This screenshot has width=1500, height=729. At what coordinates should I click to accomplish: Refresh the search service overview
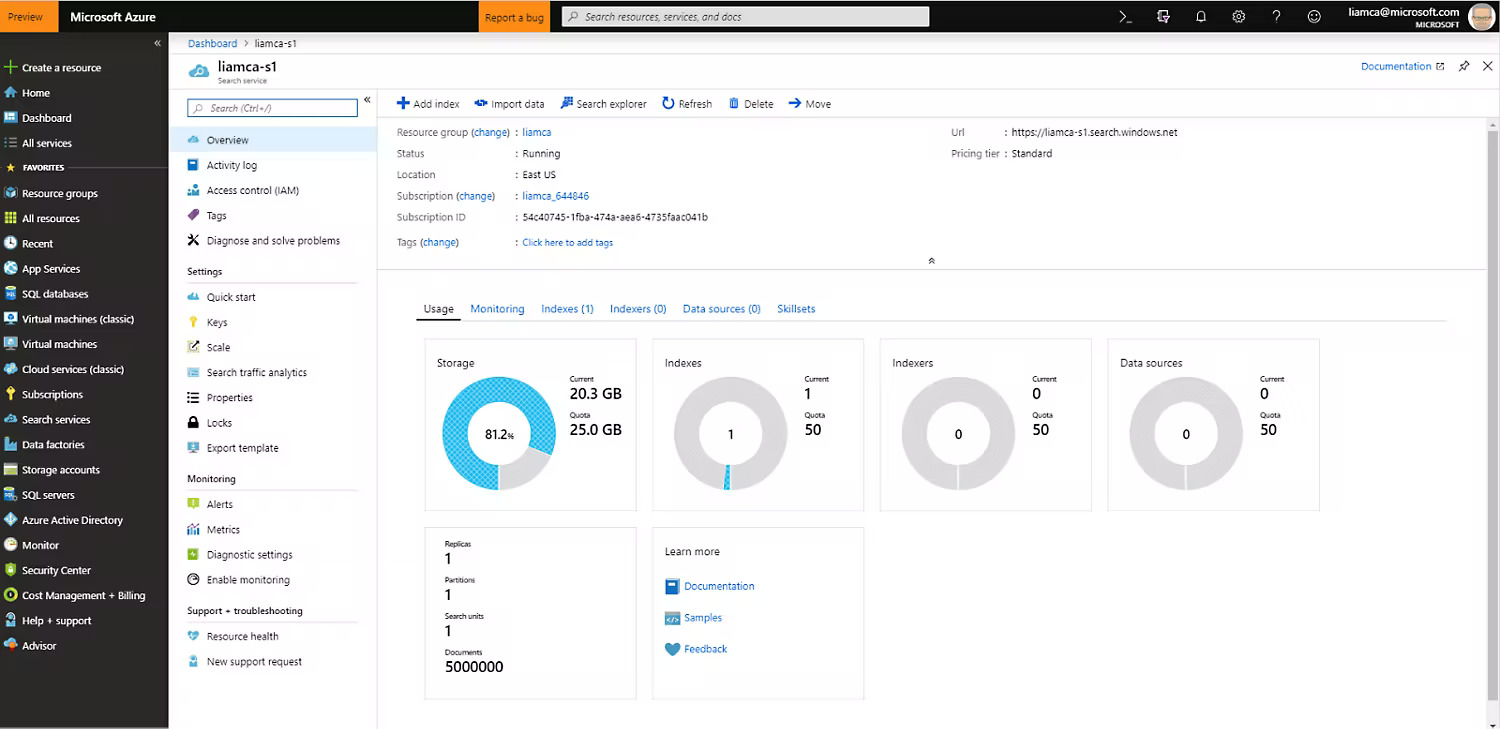(687, 104)
